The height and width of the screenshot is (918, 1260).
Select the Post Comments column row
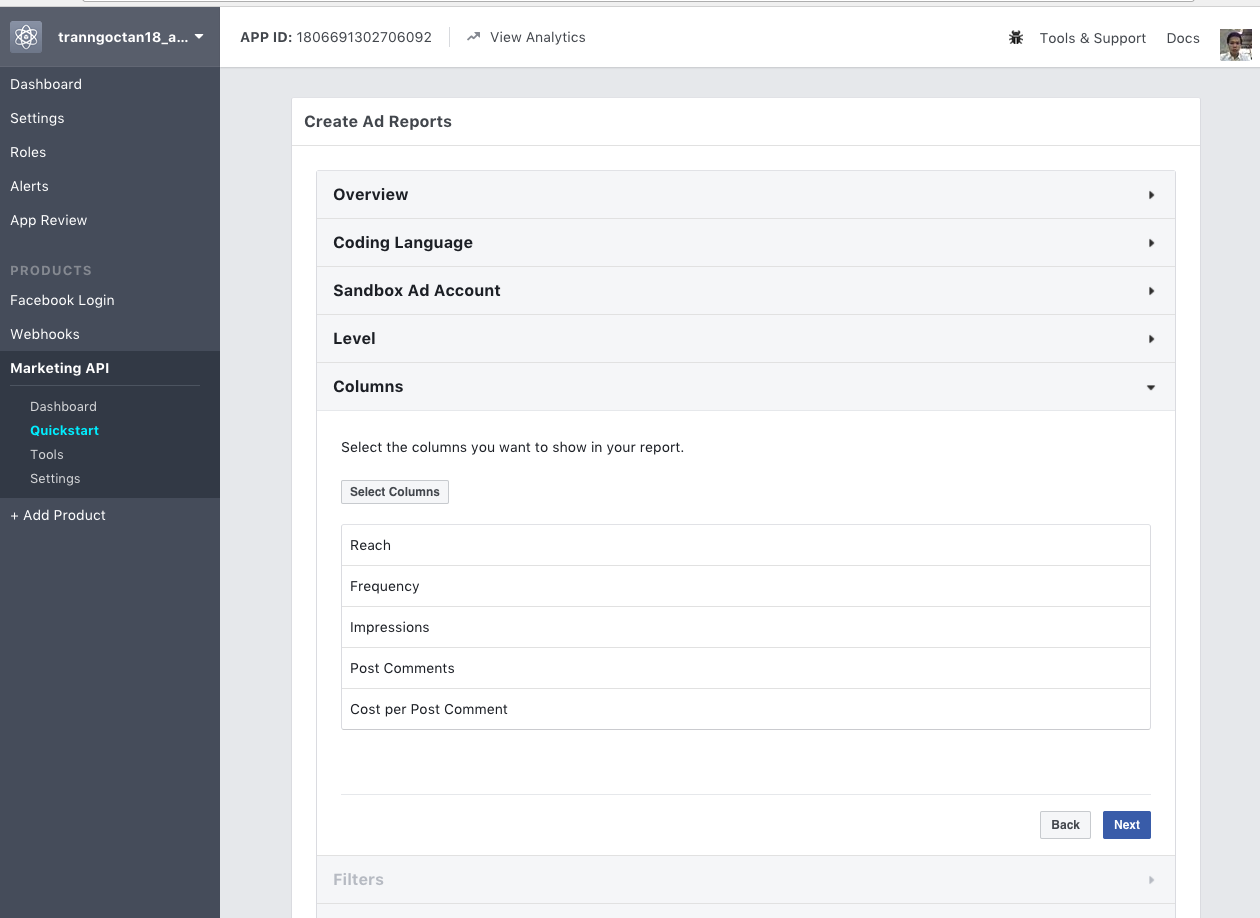tap(746, 668)
